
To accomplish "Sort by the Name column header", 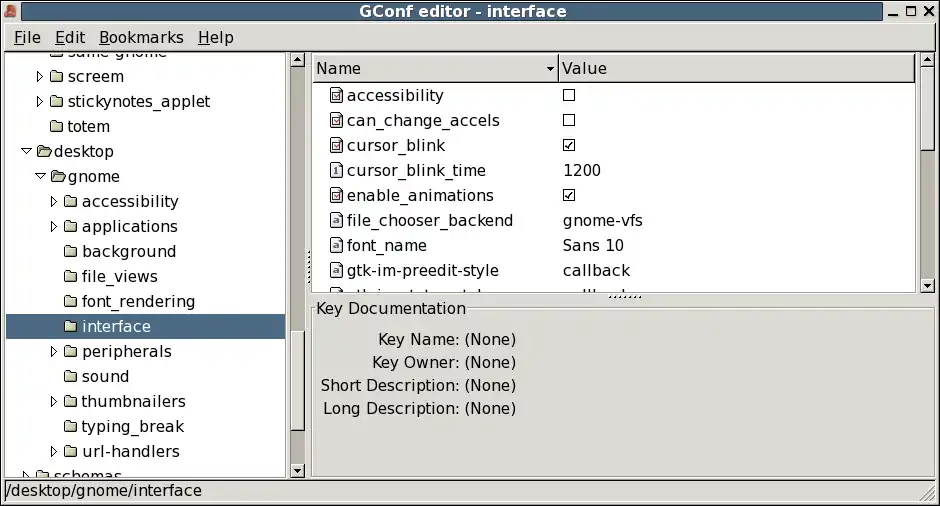I will [435, 69].
